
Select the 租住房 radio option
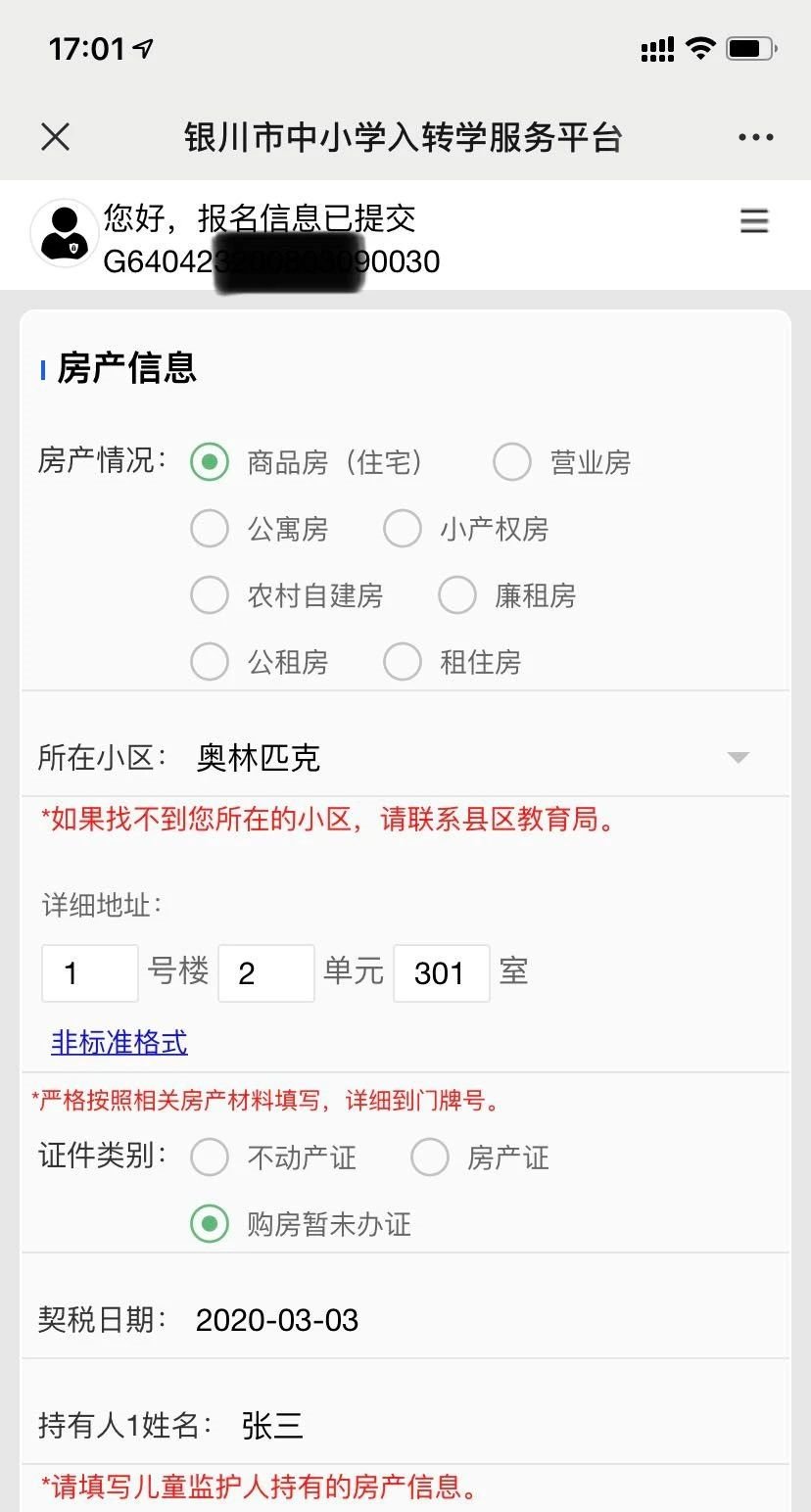click(403, 662)
